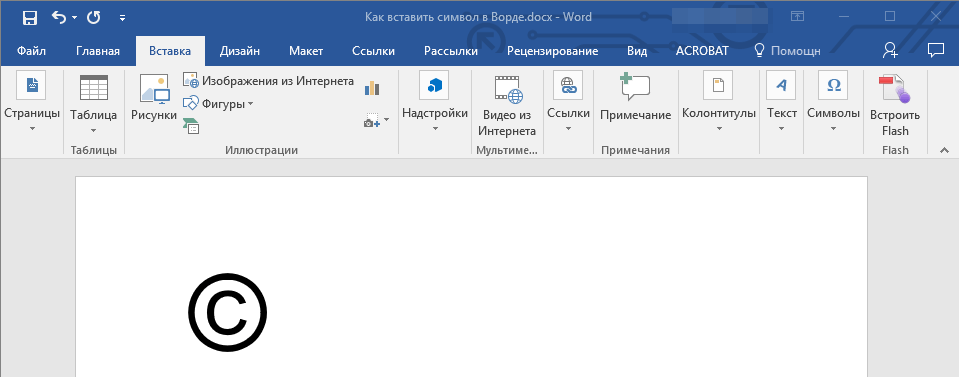Open the Файл tab
This screenshot has height=377, width=959.
click(x=31, y=51)
